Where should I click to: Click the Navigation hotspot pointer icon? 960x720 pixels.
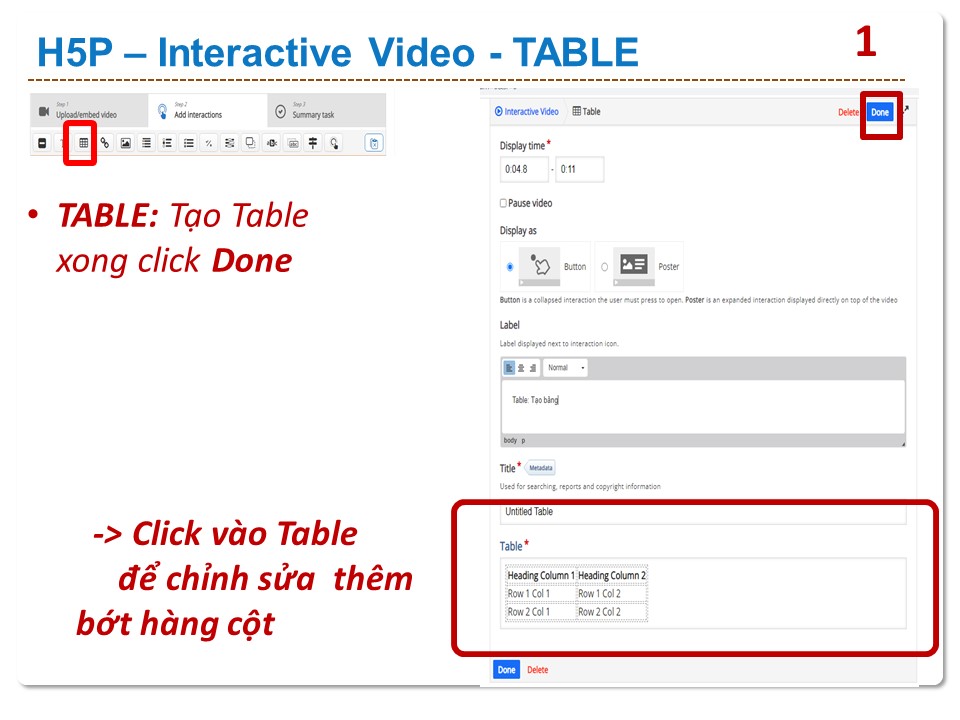click(x=334, y=143)
